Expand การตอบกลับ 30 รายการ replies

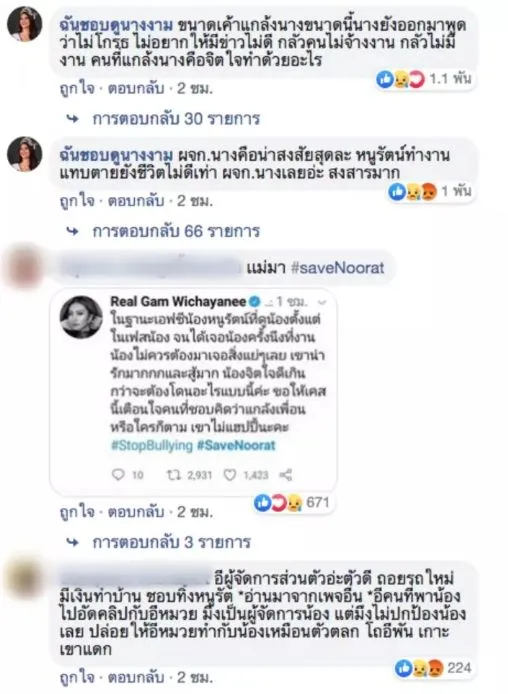click(176, 119)
